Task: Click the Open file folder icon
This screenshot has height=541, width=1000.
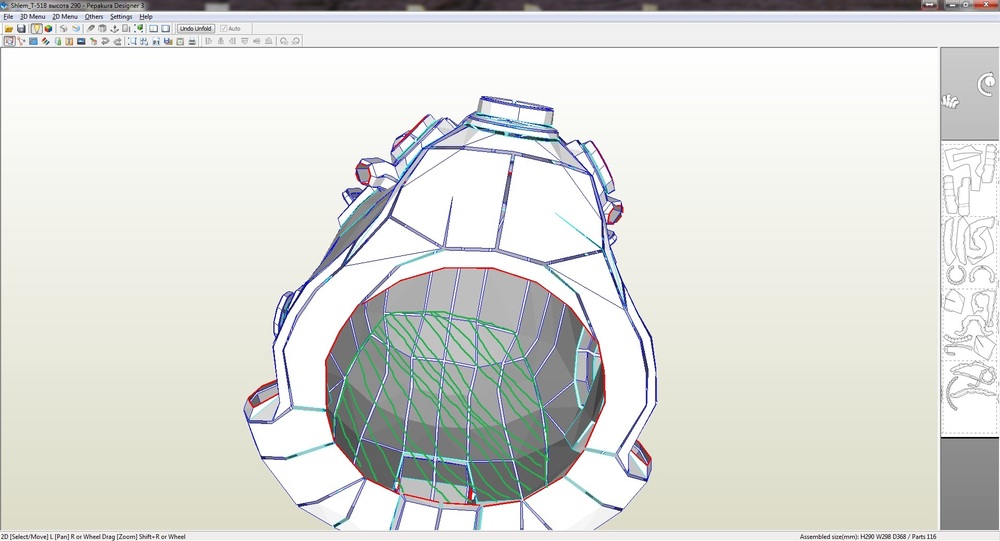Action: [x=9, y=29]
